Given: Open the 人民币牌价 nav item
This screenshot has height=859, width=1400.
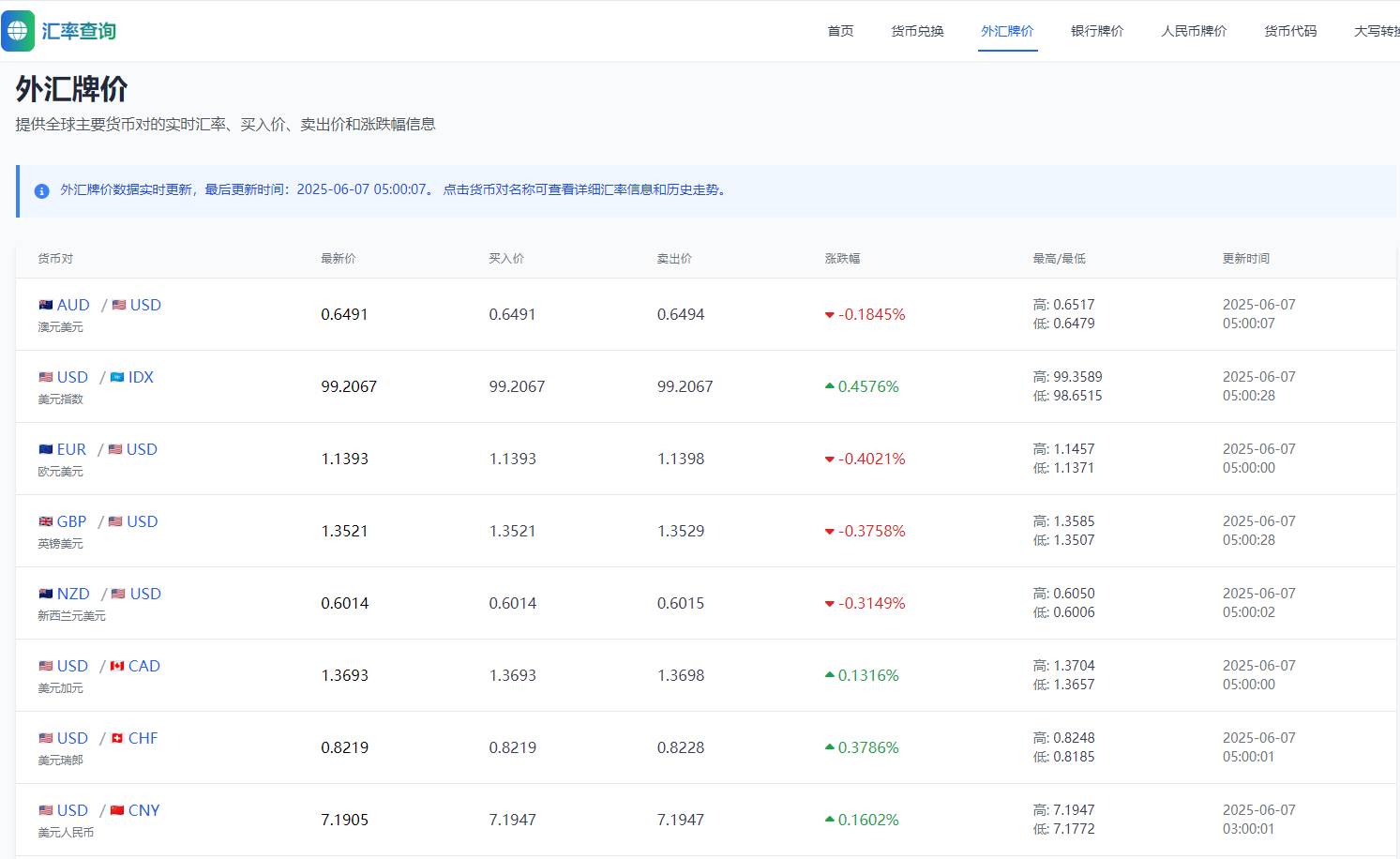Looking at the screenshot, I should click(x=1194, y=31).
